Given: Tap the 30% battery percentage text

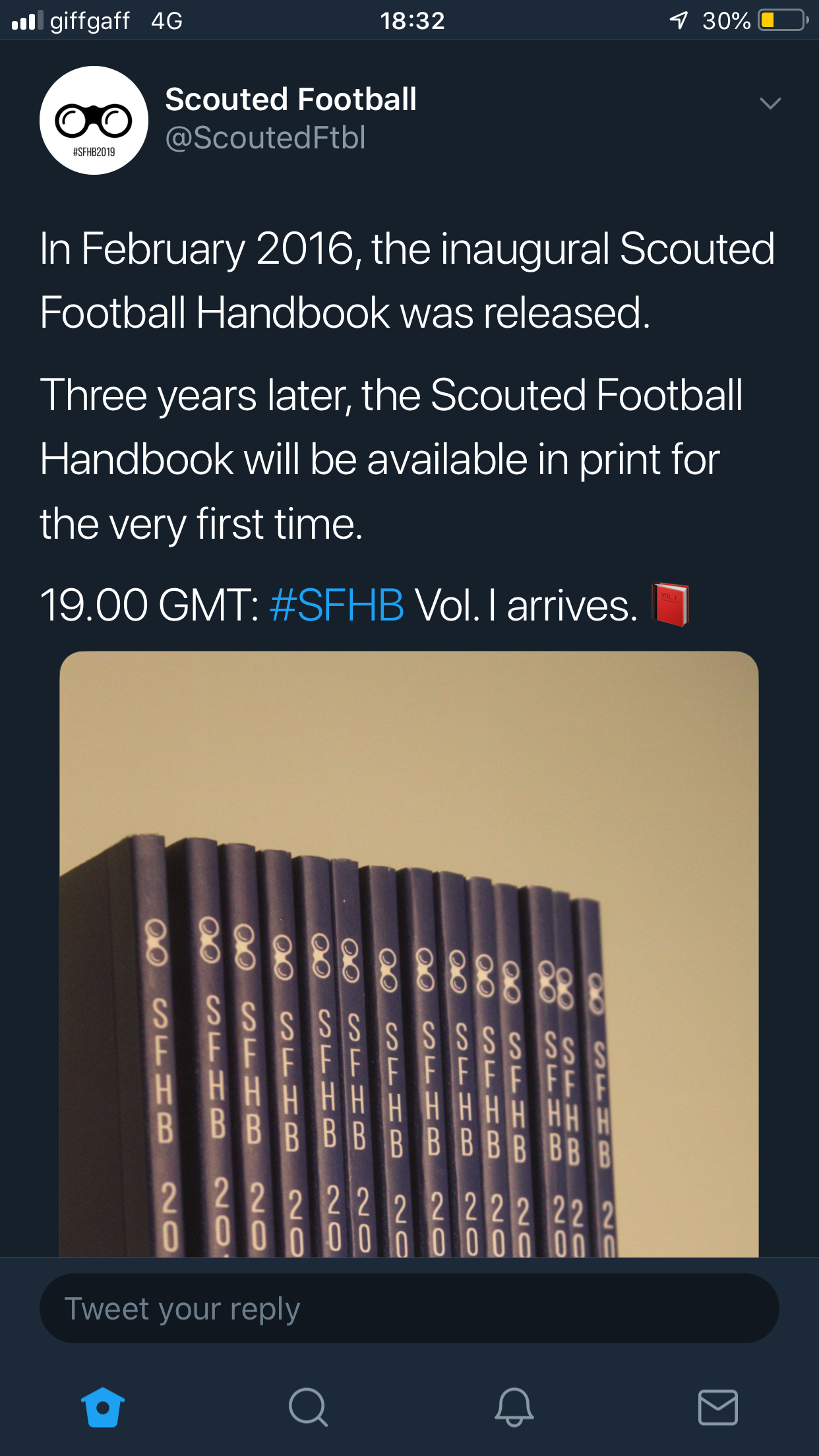Looking at the screenshot, I should click(726, 20).
